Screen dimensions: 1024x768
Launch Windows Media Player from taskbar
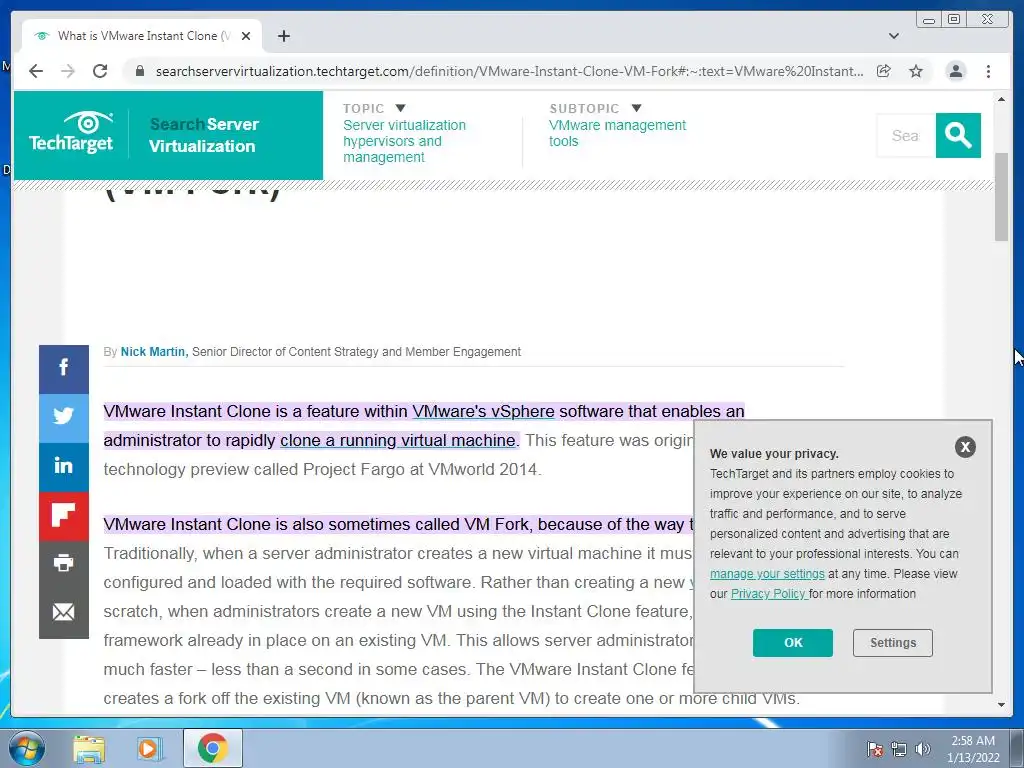pyautogui.click(x=150, y=748)
